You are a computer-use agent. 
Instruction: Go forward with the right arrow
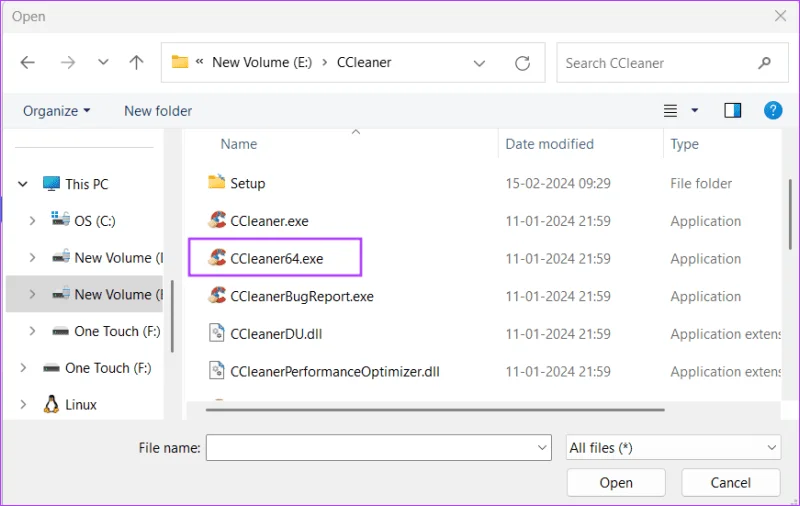point(67,63)
